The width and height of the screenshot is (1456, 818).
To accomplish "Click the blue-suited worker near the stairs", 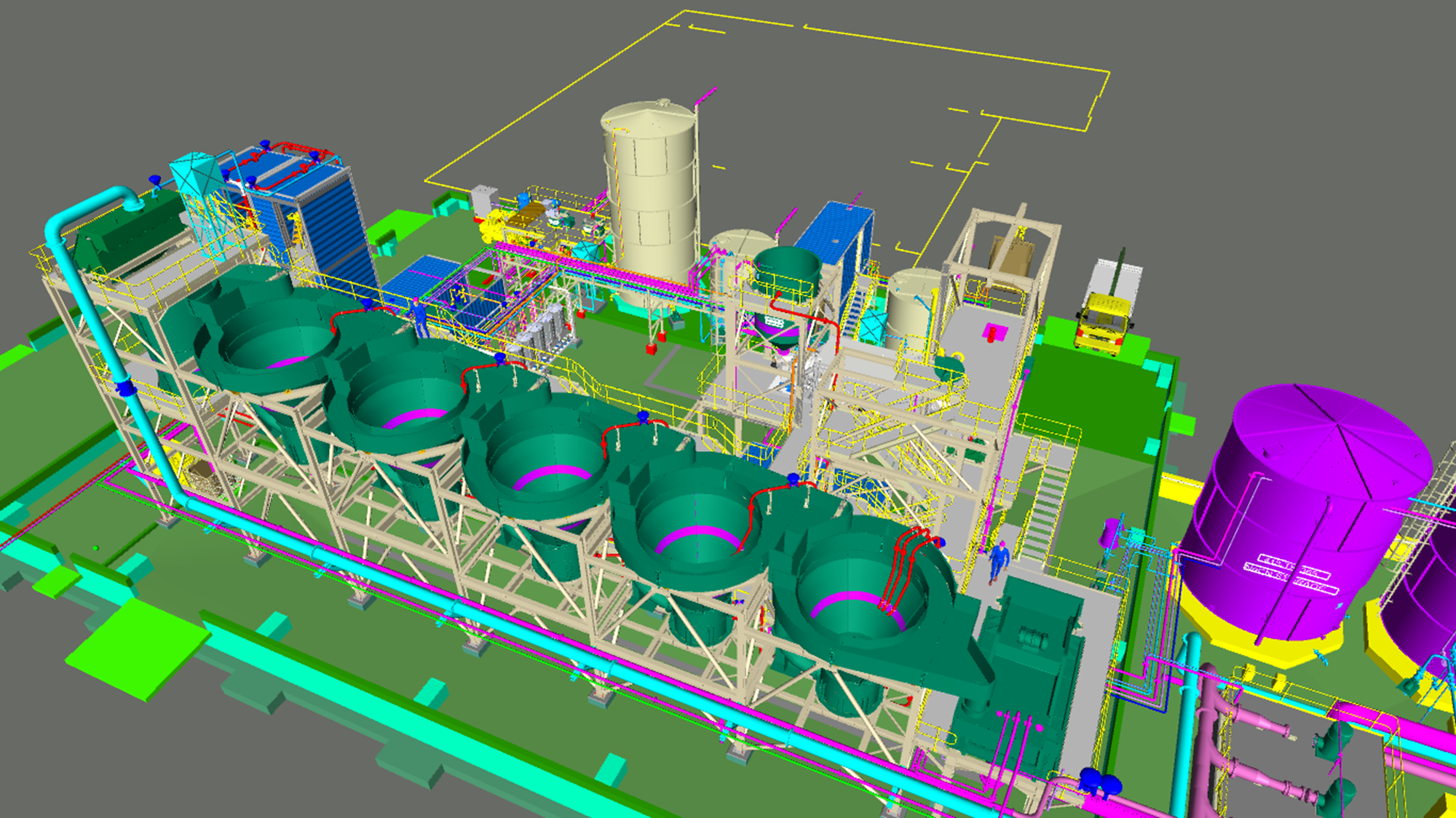I will point(998,560).
